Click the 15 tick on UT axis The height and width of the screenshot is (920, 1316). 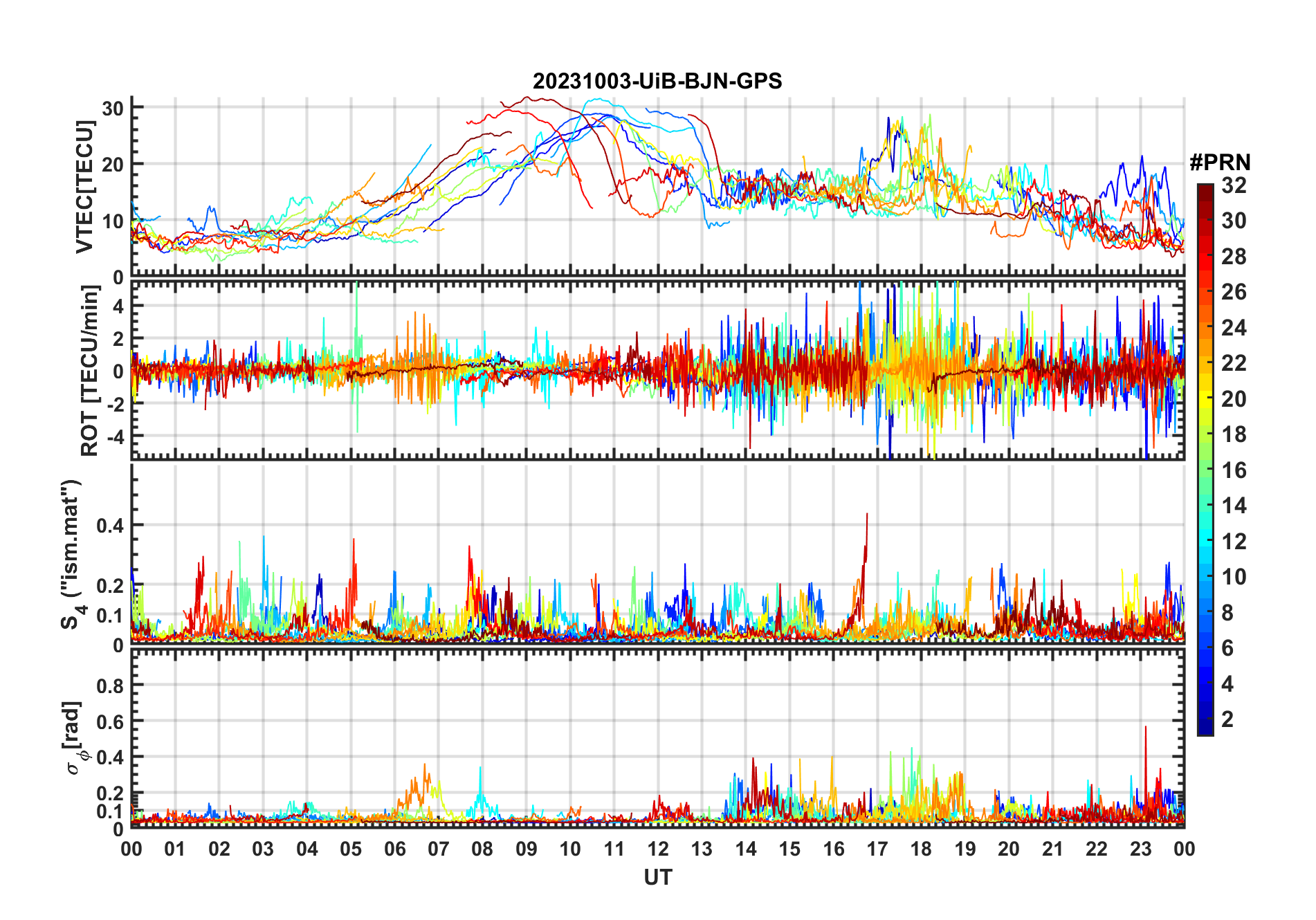pos(789,849)
